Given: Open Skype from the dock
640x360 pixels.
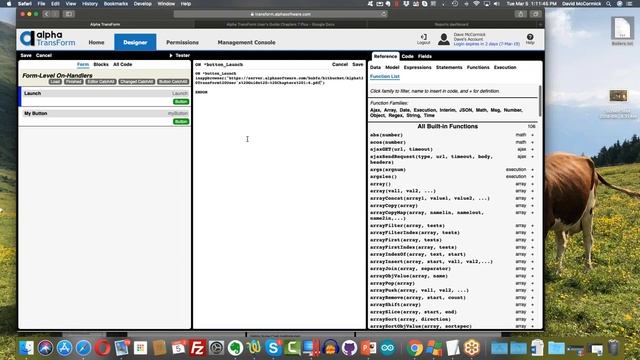Looking at the screenshot, I should tap(273, 348).
